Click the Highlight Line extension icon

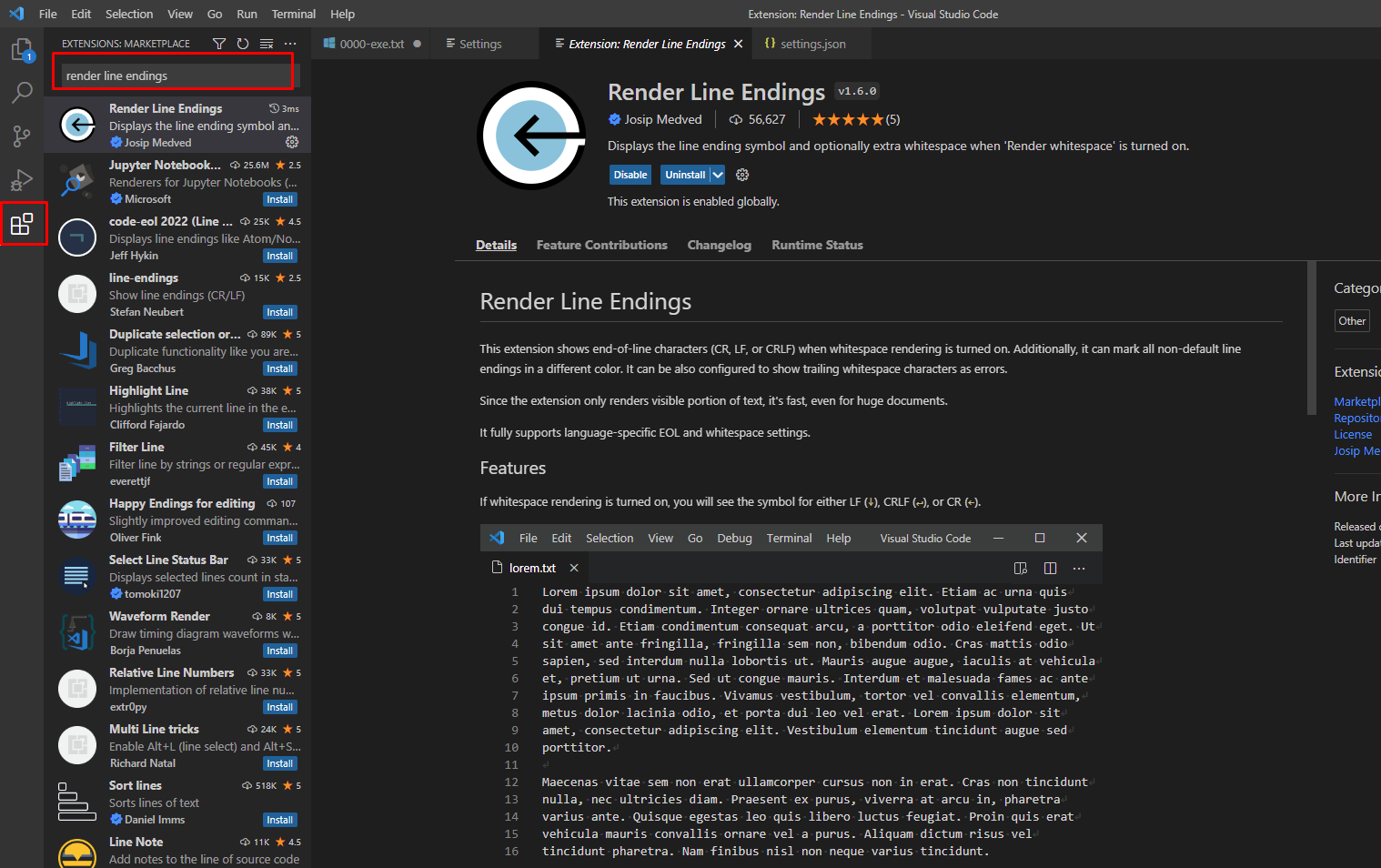coord(77,407)
